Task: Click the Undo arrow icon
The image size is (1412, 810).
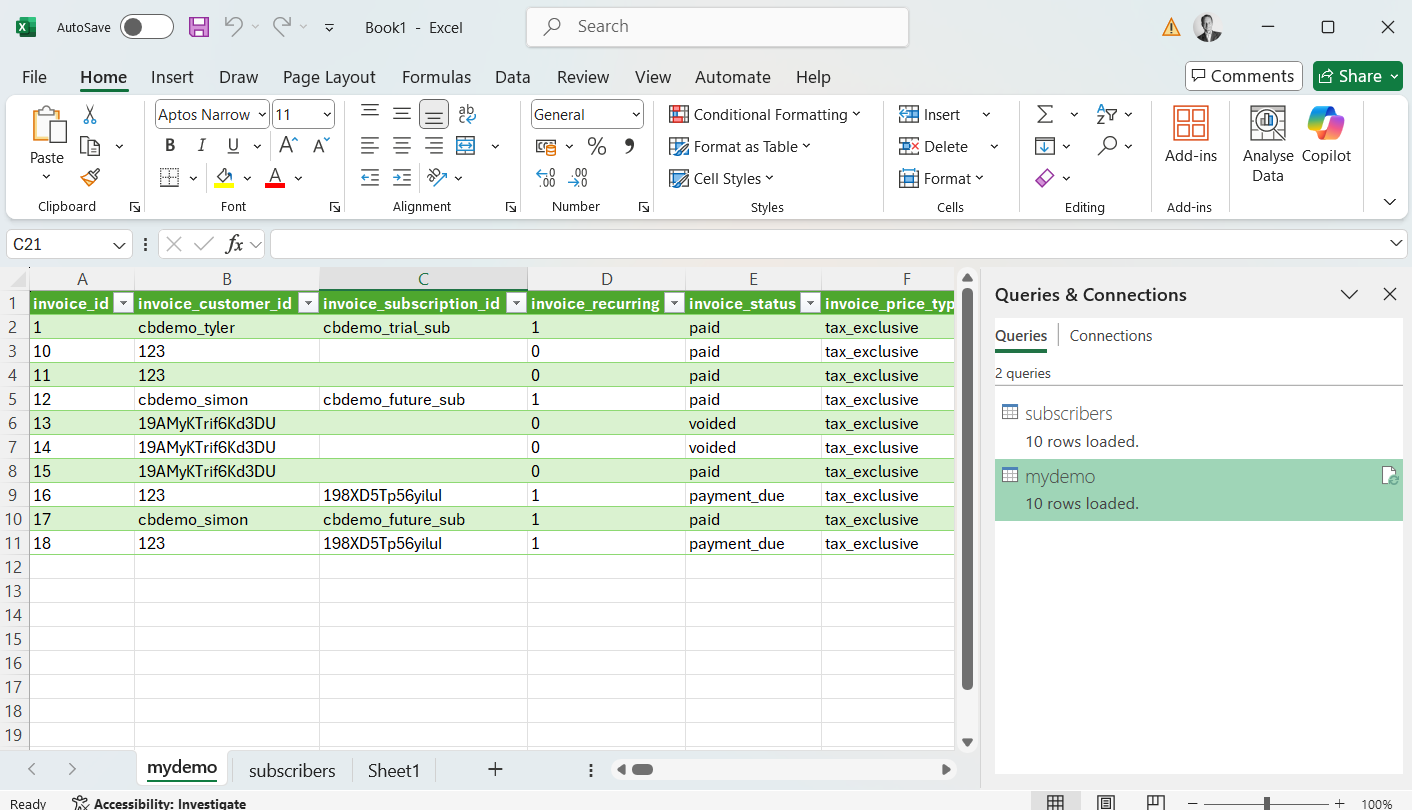Action: click(x=234, y=27)
